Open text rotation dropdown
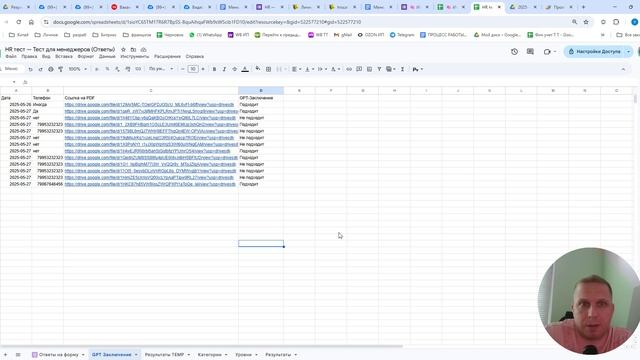Viewport: 640px width, 360px height. (x=335, y=69)
